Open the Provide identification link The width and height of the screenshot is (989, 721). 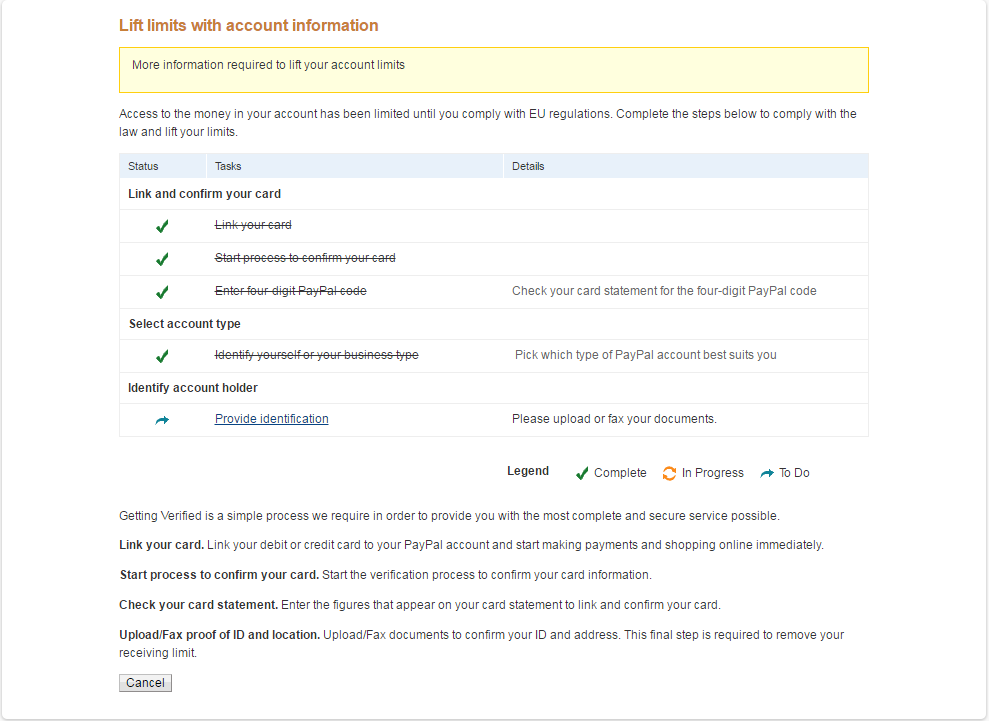click(271, 419)
